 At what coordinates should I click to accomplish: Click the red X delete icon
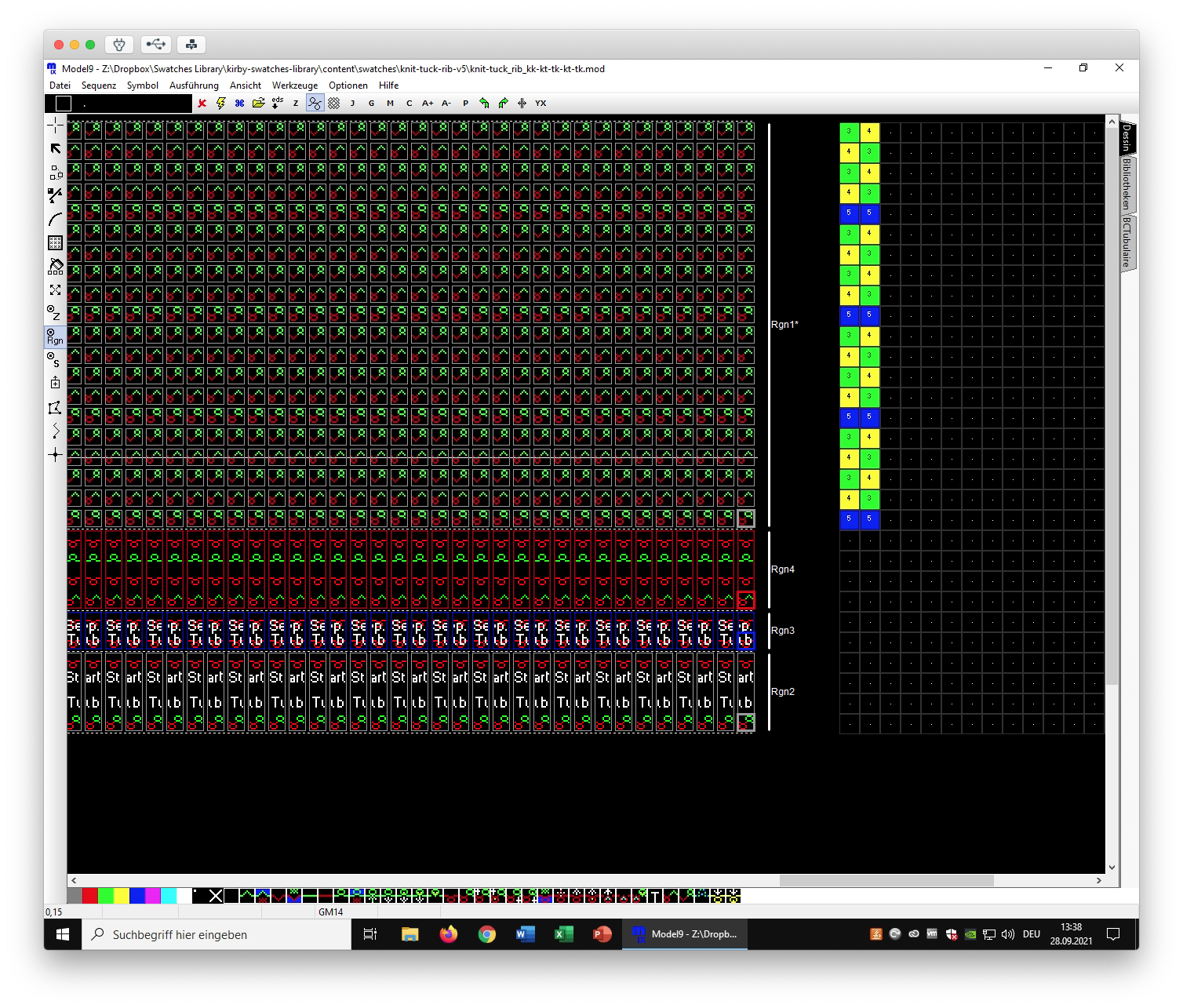(202, 103)
